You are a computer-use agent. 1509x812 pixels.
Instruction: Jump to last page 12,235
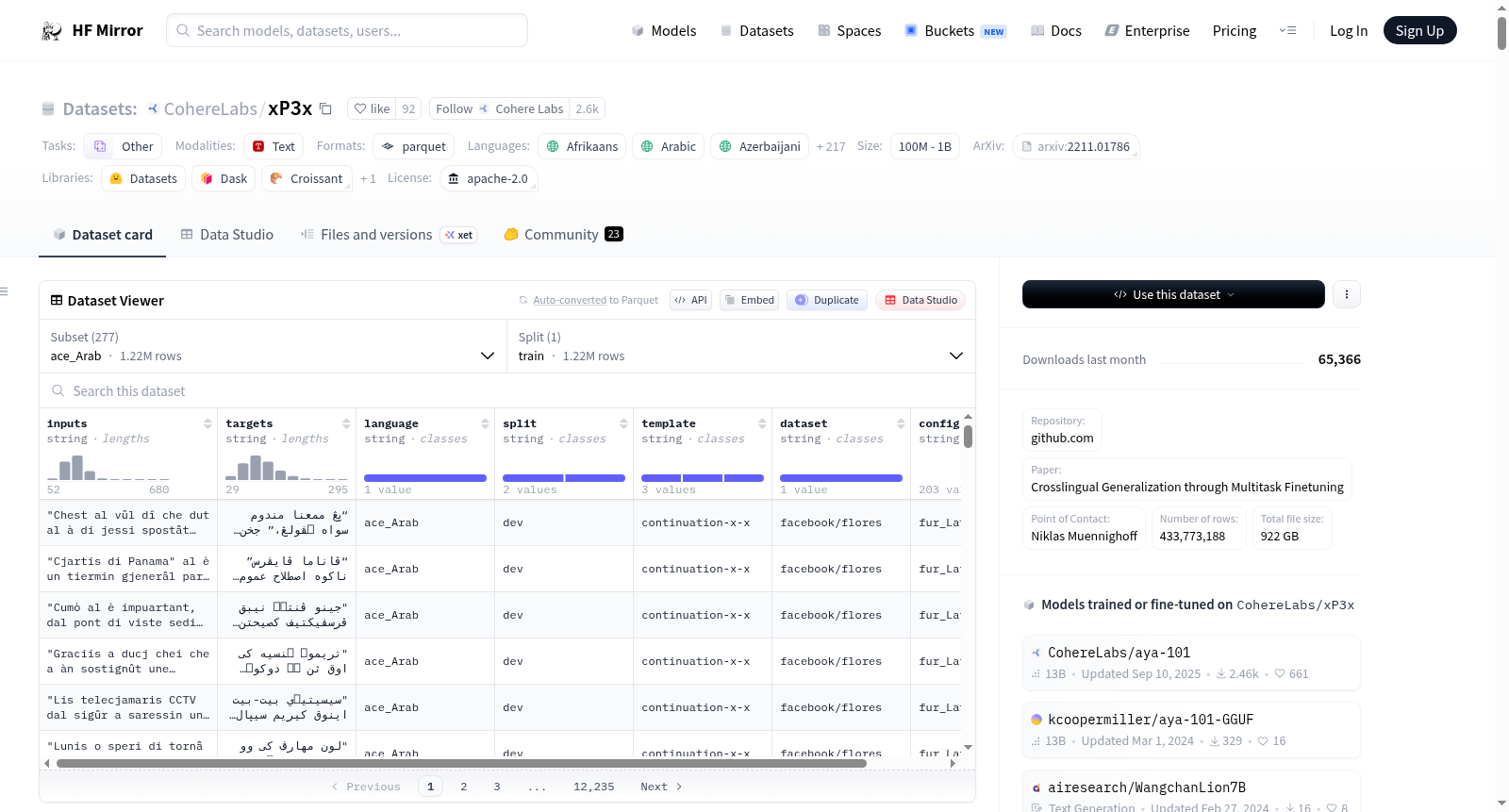coord(594,787)
